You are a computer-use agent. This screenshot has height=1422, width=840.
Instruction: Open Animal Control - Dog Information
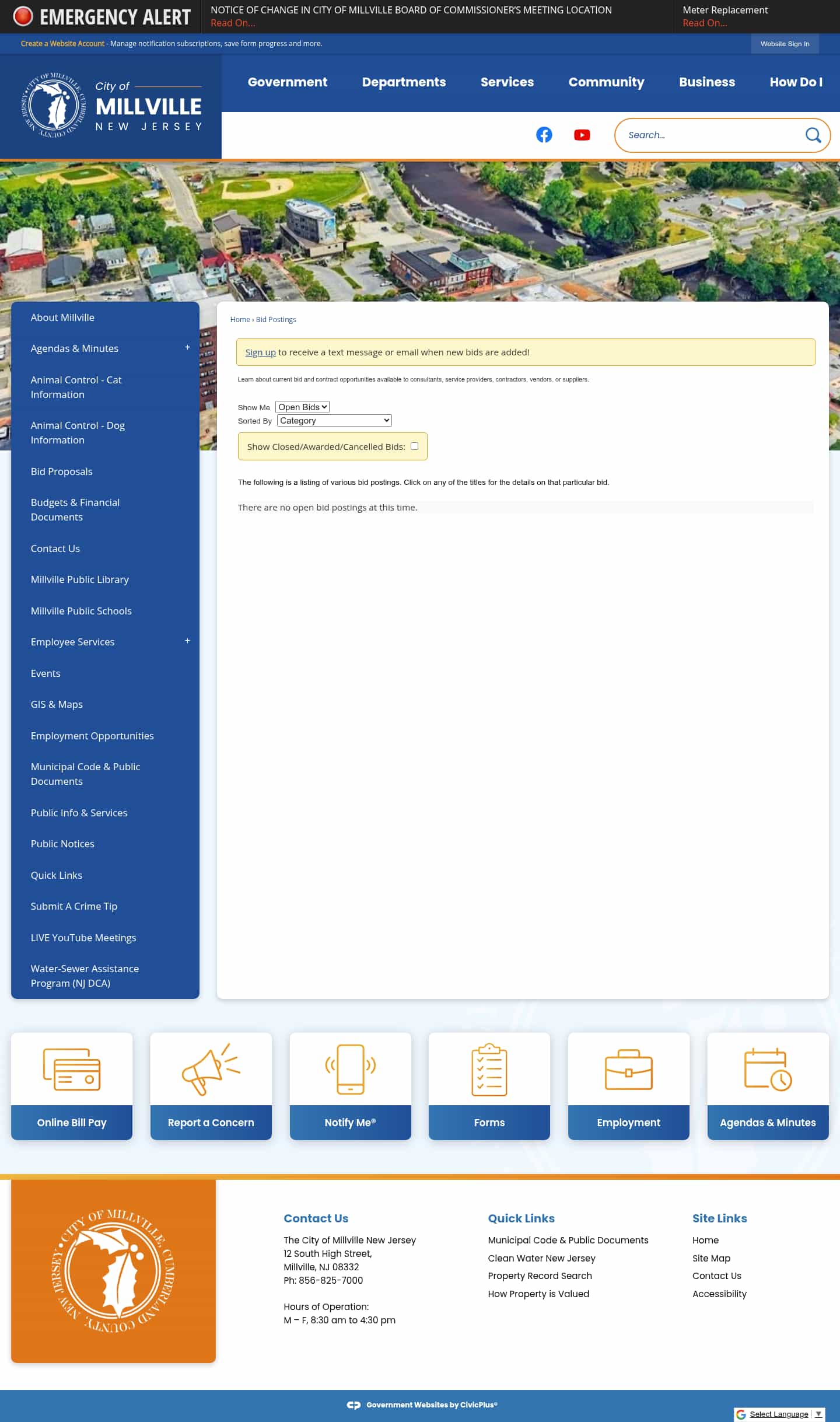(x=78, y=432)
